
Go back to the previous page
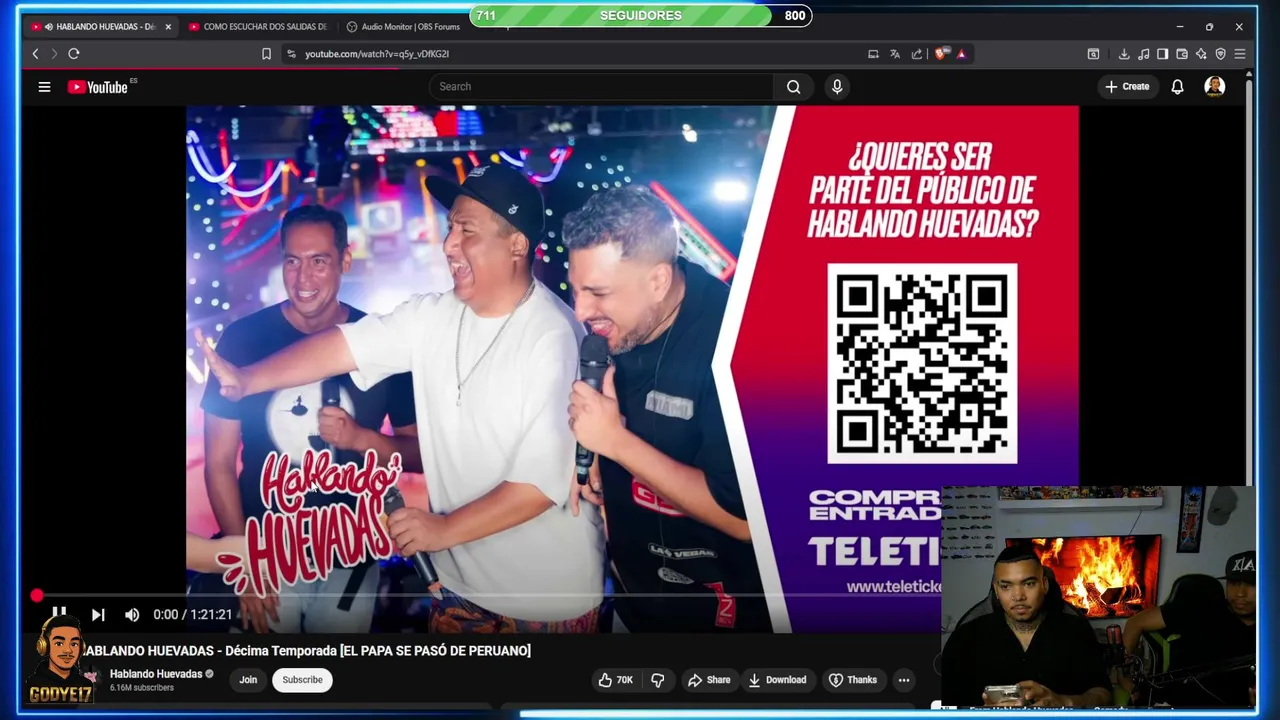pyautogui.click(x=35, y=54)
